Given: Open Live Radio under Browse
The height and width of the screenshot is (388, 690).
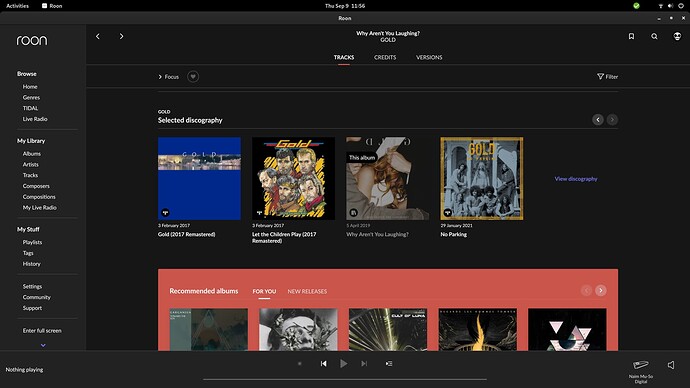Looking at the screenshot, I should (x=35, y=119).
